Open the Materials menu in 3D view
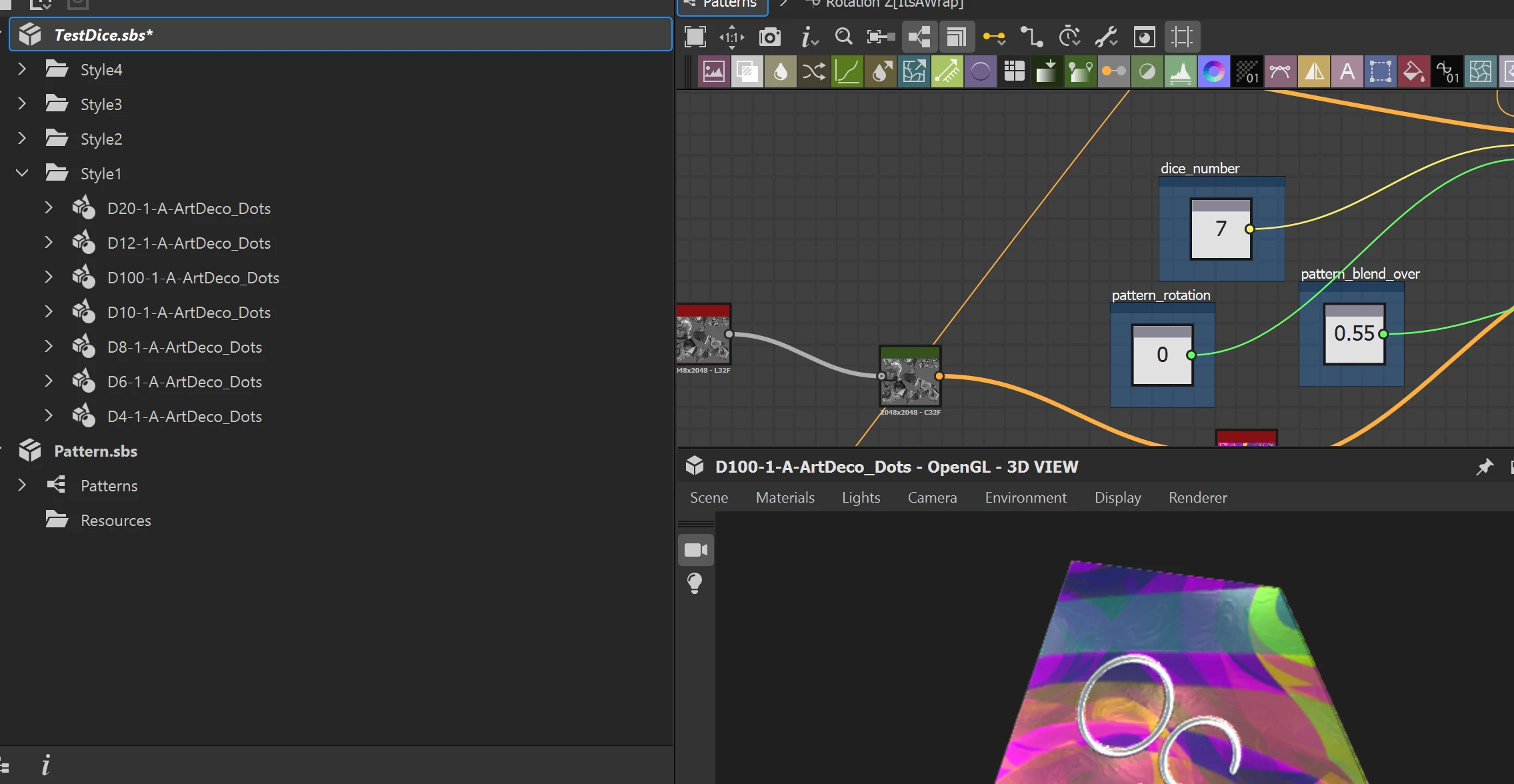1514x784 pixels. 785,497
